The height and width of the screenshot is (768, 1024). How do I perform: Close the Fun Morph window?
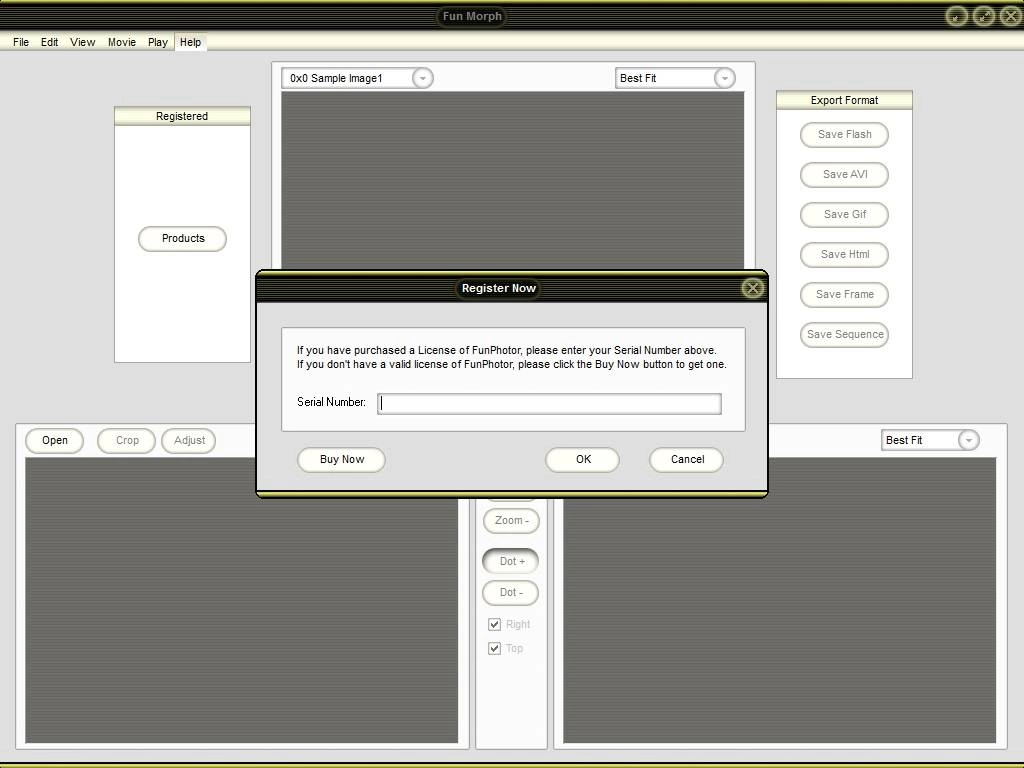coord(1010,16)
